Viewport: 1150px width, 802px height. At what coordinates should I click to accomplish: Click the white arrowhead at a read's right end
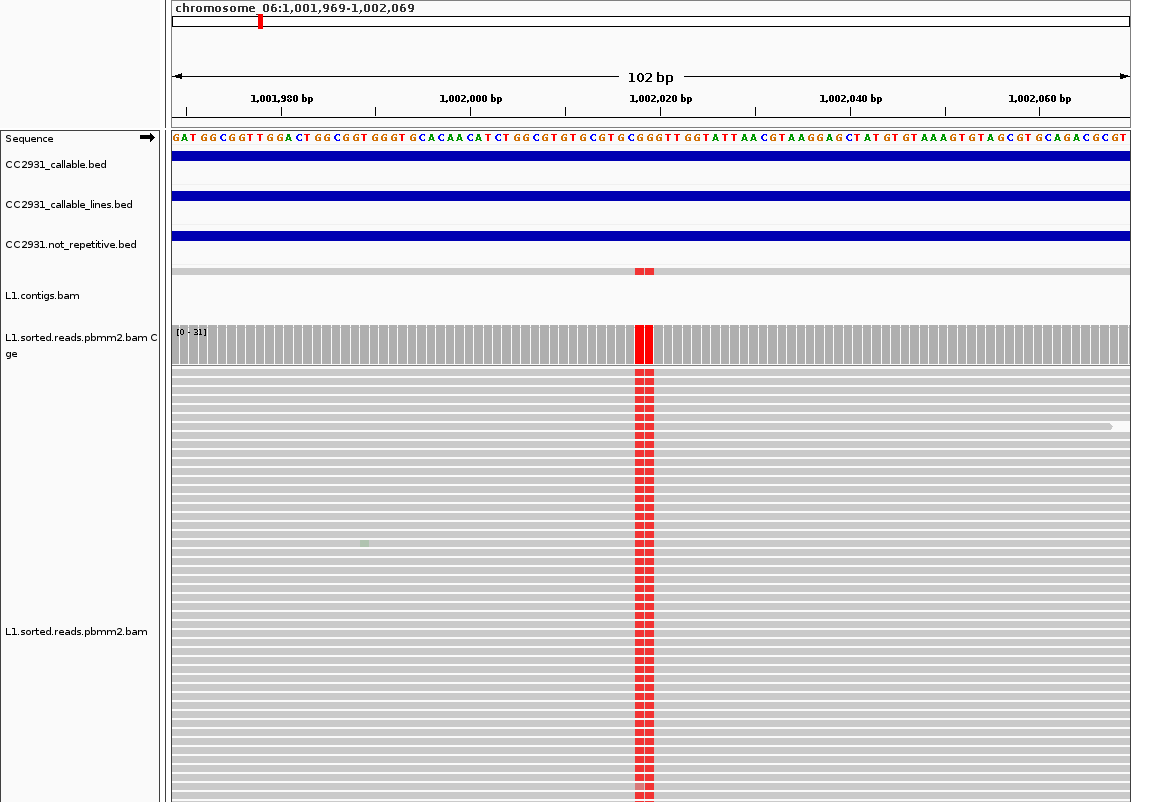tap(1113, 426)
